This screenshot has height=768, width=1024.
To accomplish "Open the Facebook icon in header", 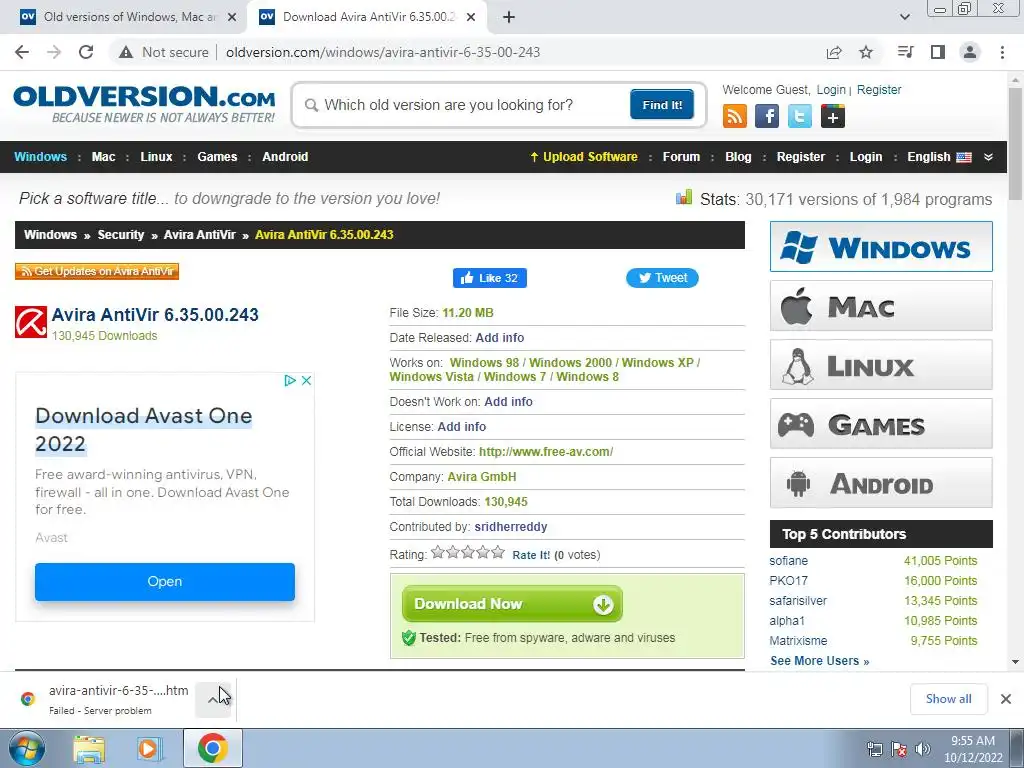I will pyautogui.click(x=767, y=116).
